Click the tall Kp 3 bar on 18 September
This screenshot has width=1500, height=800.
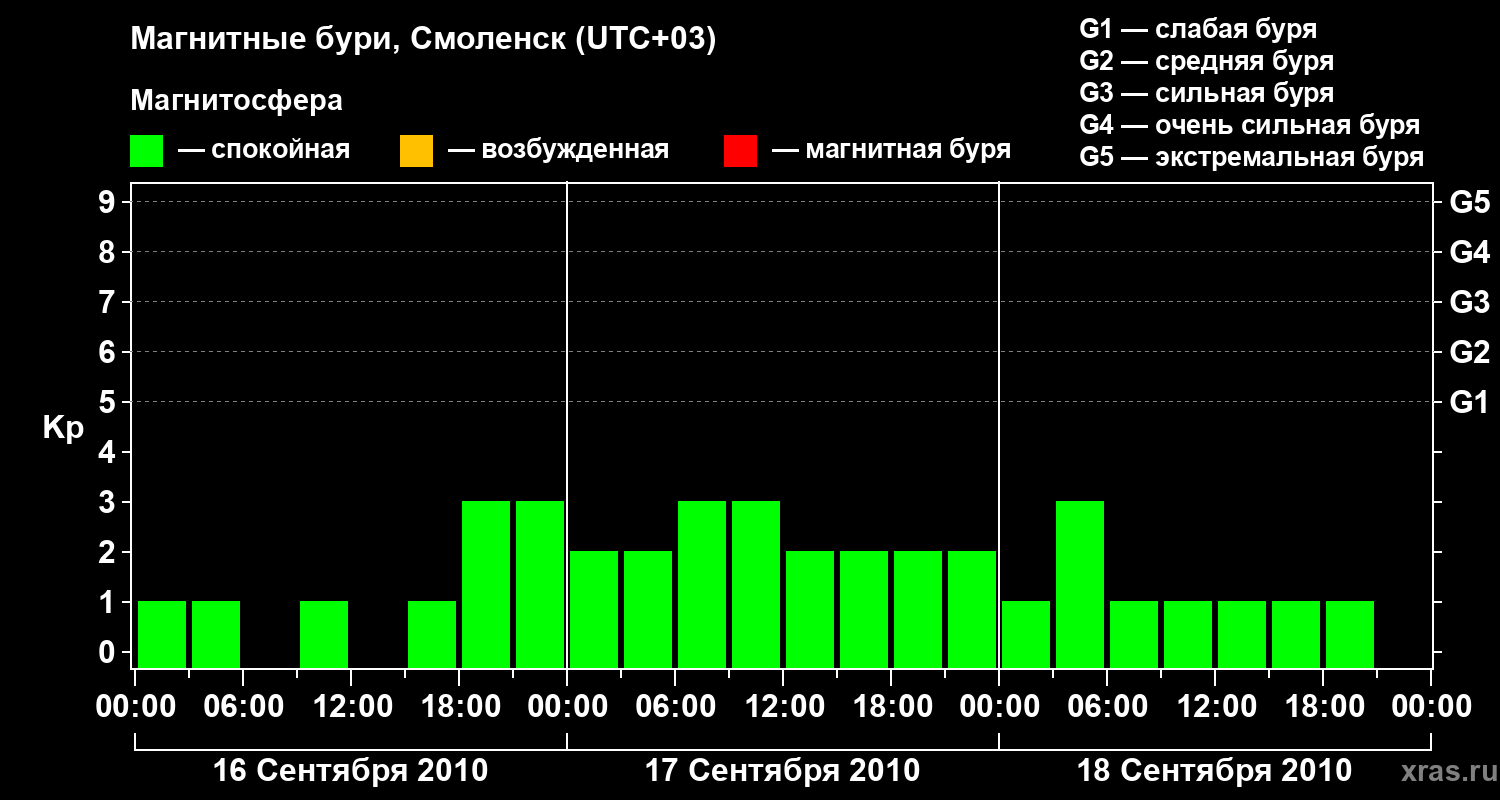pyautogui.click(x=1080, y=584)
